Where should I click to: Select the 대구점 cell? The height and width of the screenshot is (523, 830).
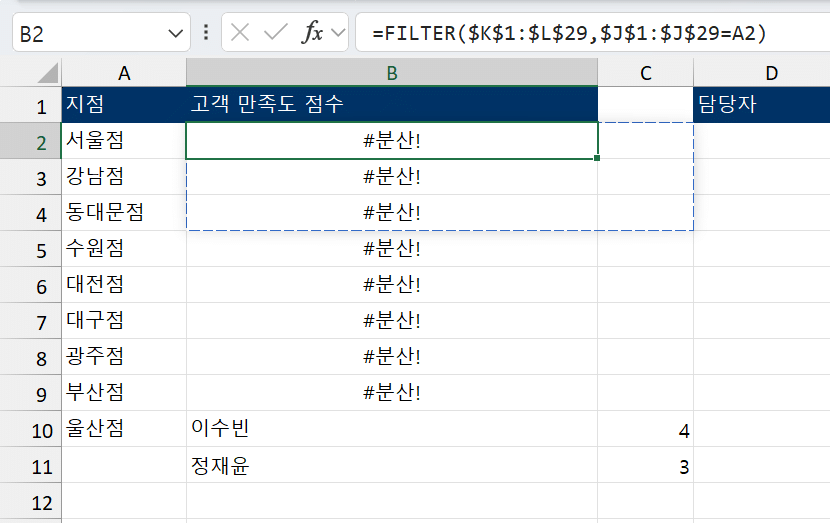click(124, 321)
